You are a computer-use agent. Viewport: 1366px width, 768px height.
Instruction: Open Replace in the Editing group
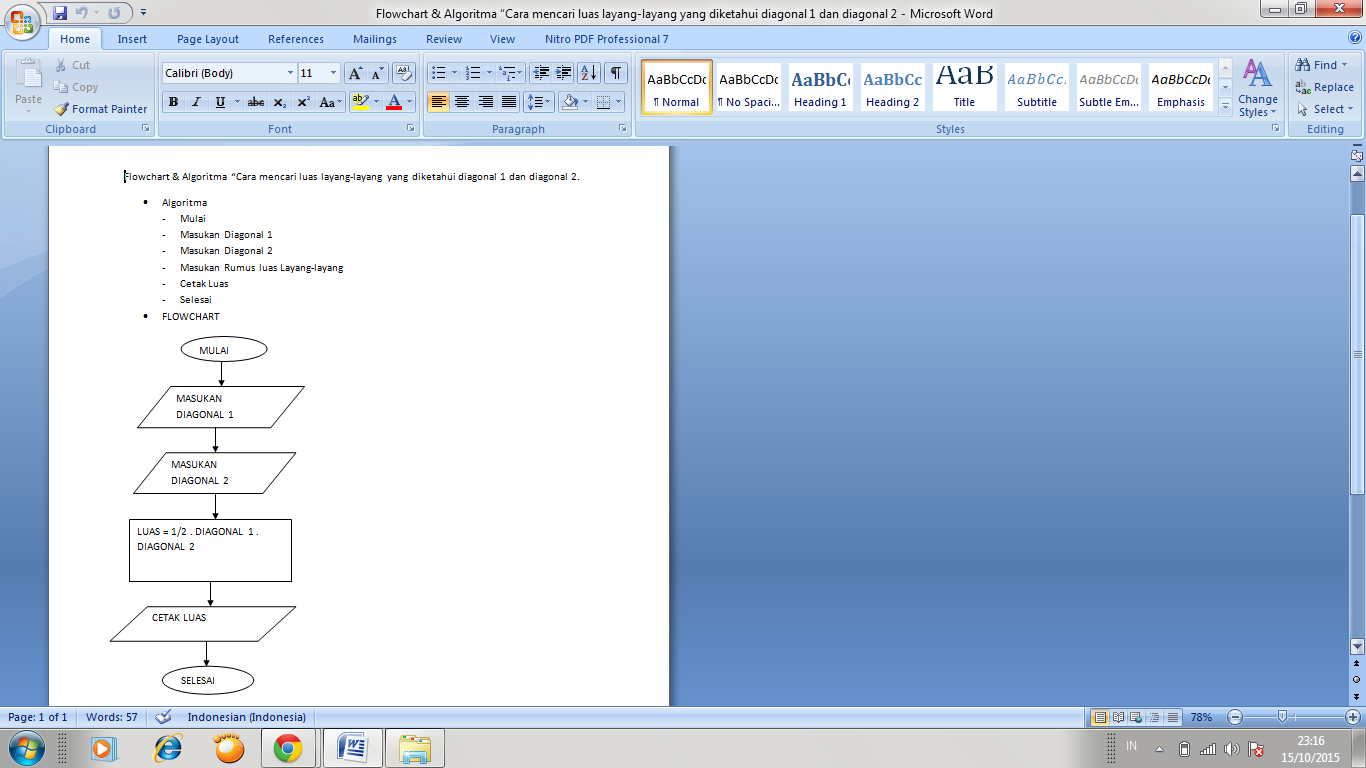(1325, 87)
